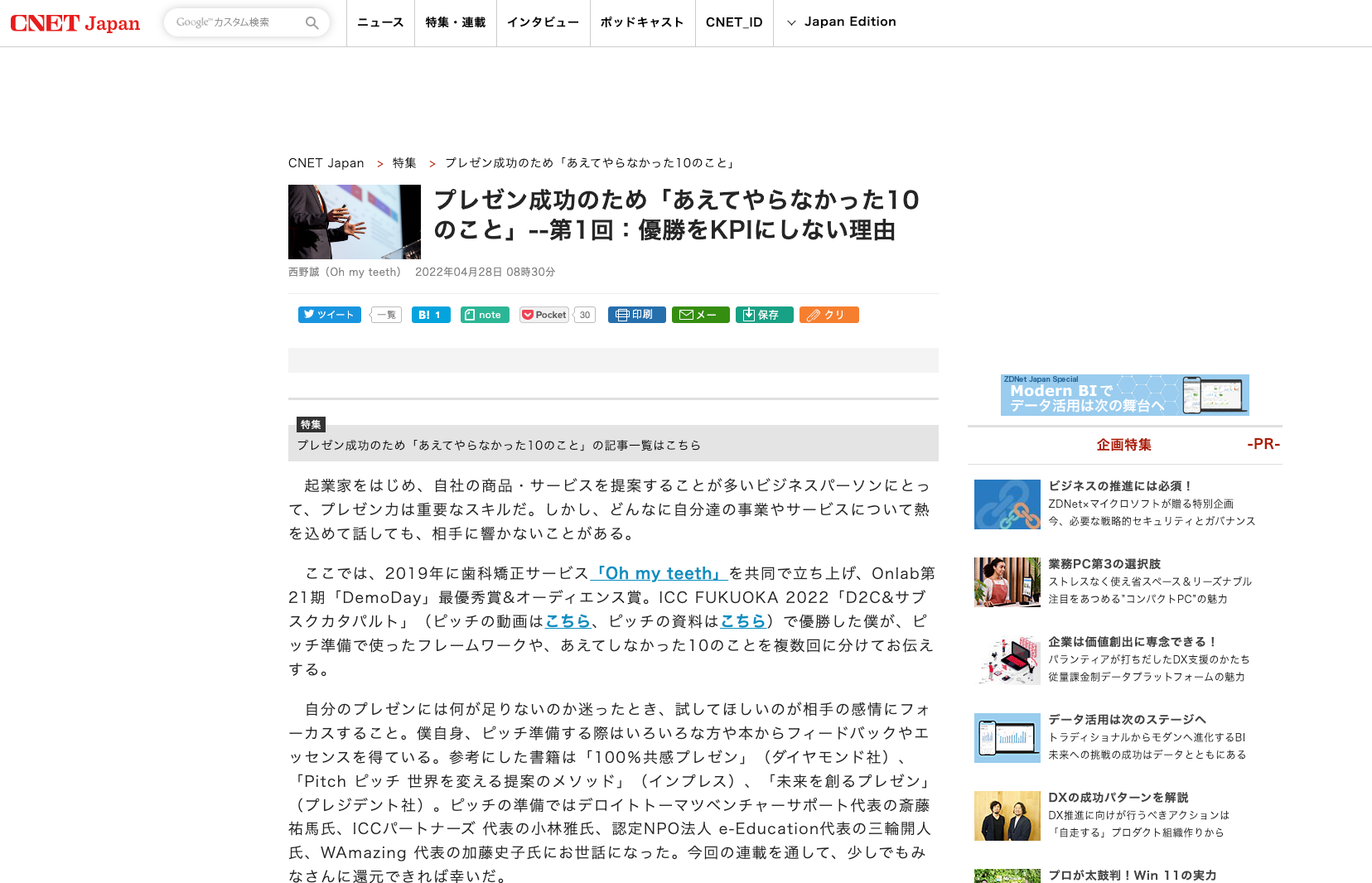The width and height of the screenshot is (1372, 883).
Task: Bookmark the article with the Hatena B! icon
Action: coord(430,314)
